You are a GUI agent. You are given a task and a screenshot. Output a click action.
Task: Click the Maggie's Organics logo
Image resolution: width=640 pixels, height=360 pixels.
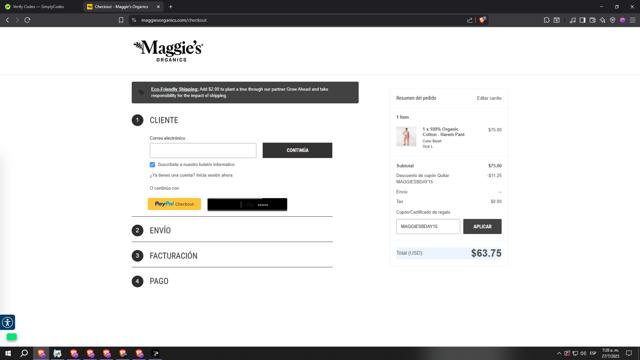(x=168, y=51)
